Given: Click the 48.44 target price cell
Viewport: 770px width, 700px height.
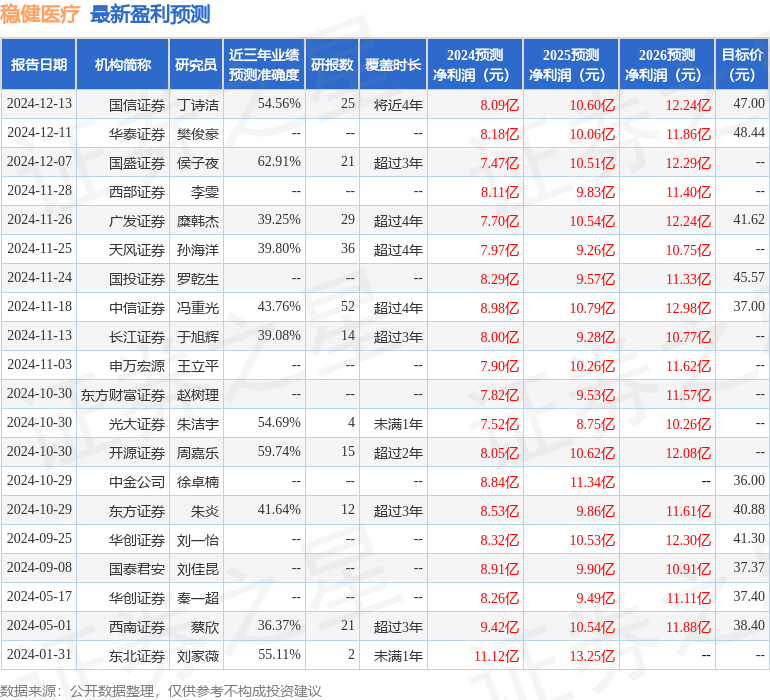Looking at the screenshot, I should (x=748, y=133).
